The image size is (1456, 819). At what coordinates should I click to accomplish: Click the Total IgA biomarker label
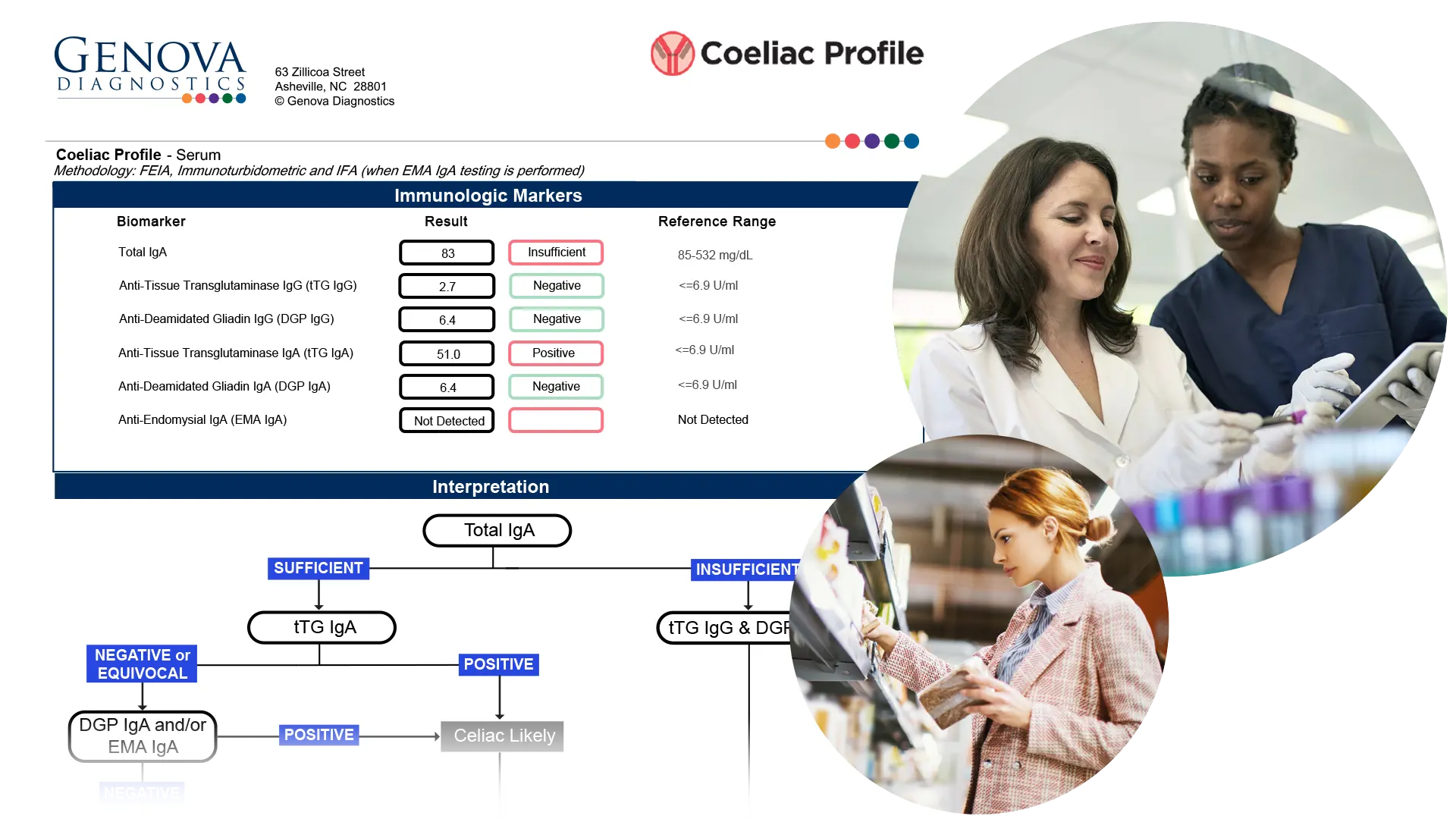click(x=143, y=252)
